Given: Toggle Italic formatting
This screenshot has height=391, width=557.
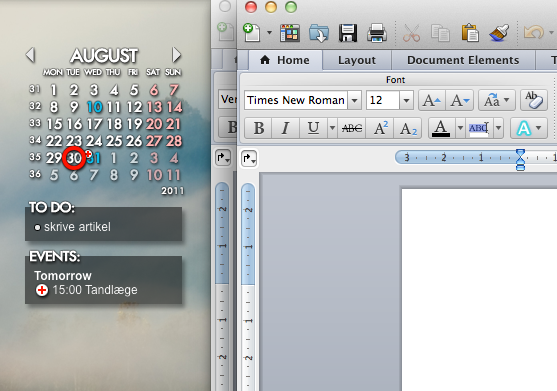Looking at the screenshot, I should (285, 128).
